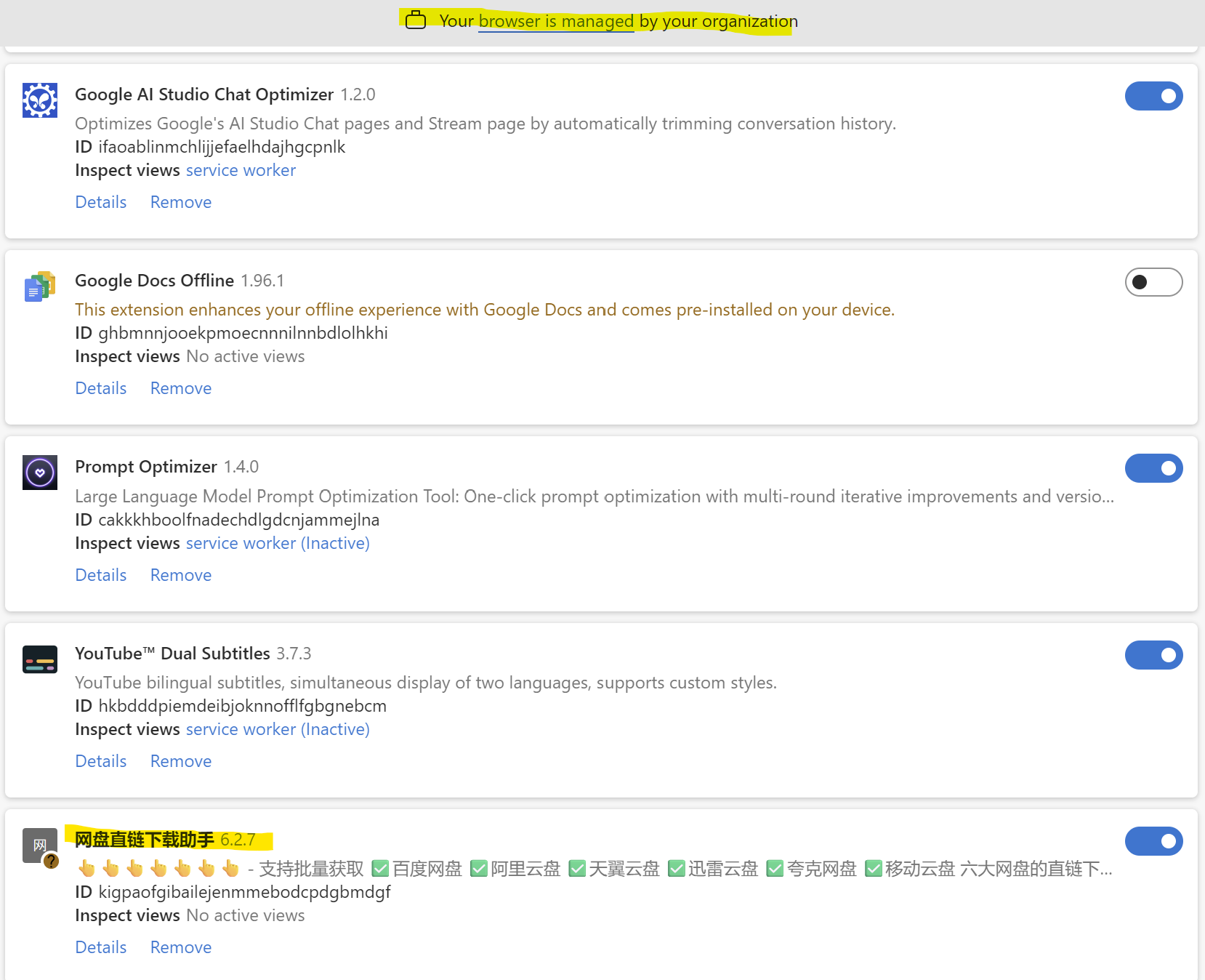Switch off the 网盘直链下载助手 extension

1153,841
